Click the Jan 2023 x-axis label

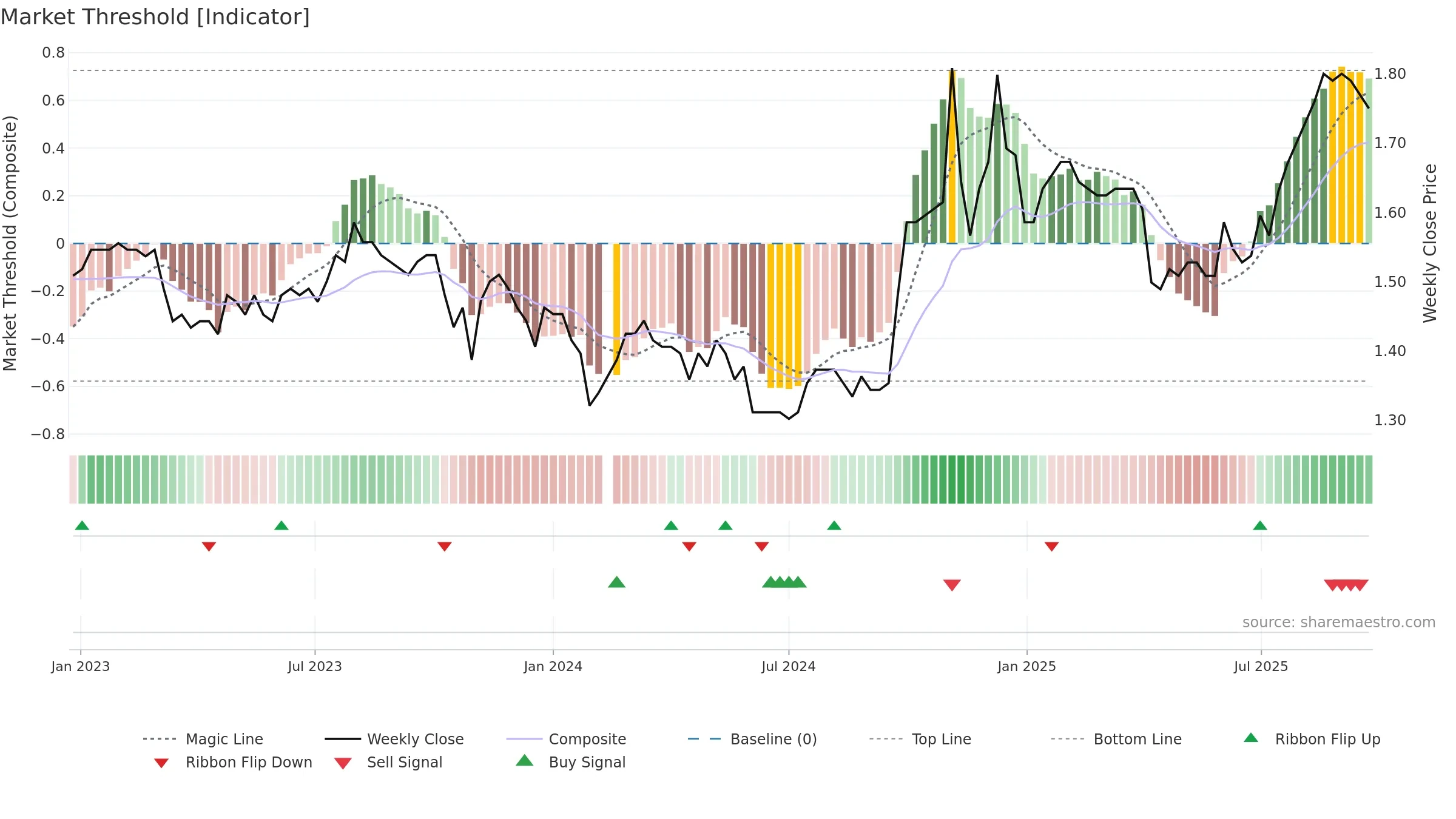(81, 666)
